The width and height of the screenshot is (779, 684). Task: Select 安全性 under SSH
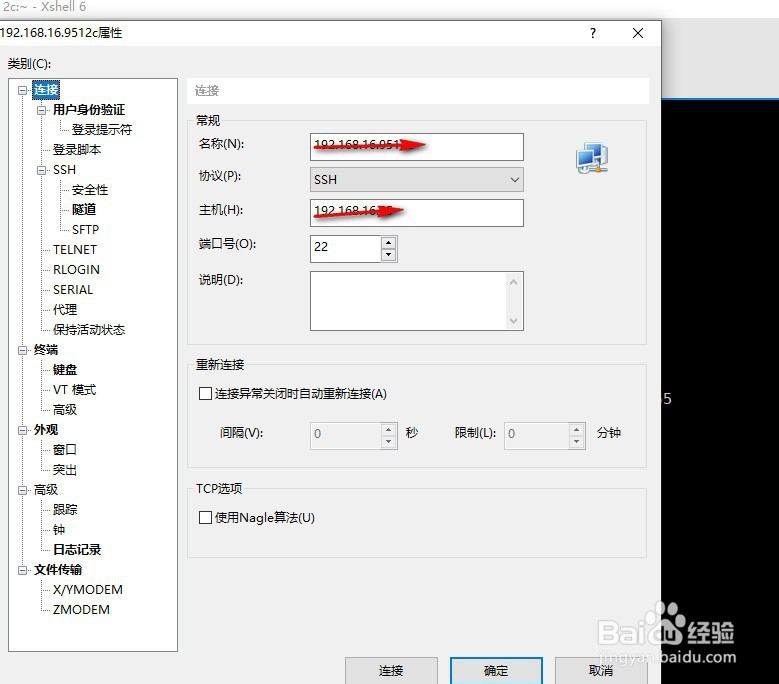click(x=90, y=190)
